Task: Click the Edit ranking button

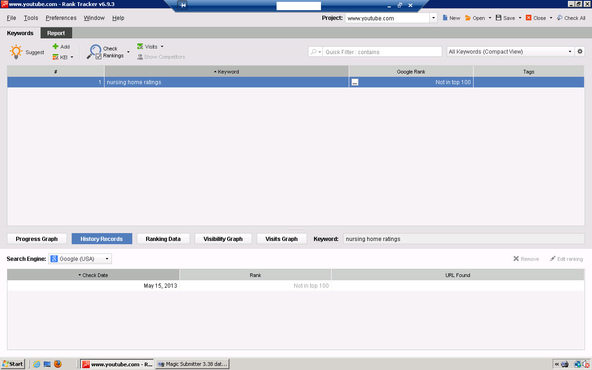Action: click(566, 259)
